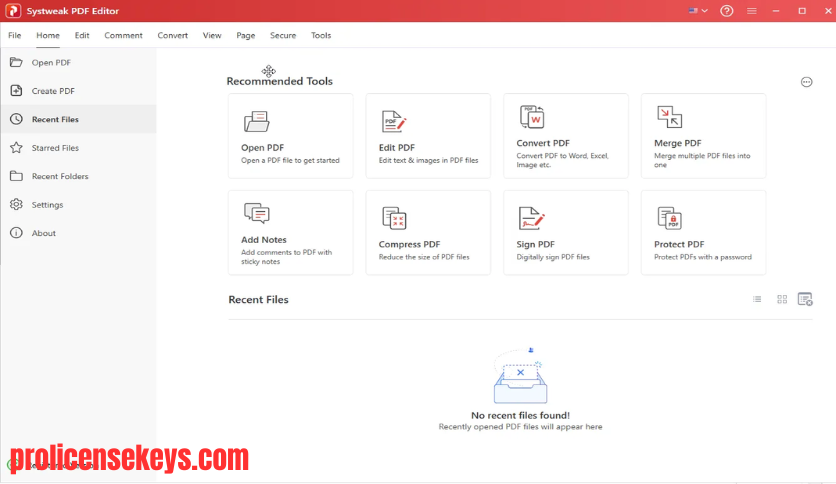Switch Recent Files to grid view
Image resolution: width=836 pixels, height=484 pixels.
782,300
